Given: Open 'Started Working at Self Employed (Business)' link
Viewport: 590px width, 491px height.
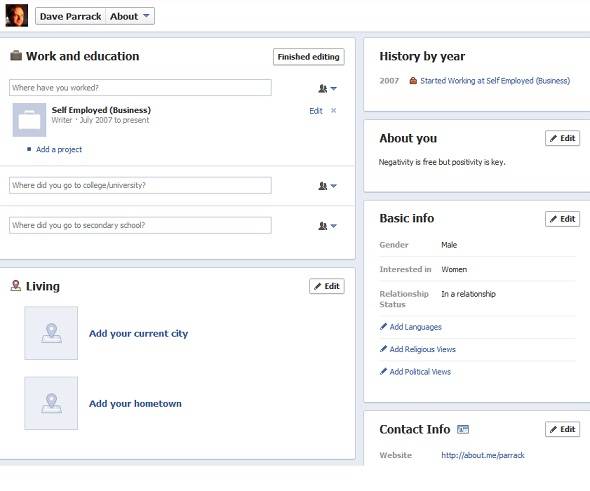Looking at the screenshot, I should tap(495, 81).
